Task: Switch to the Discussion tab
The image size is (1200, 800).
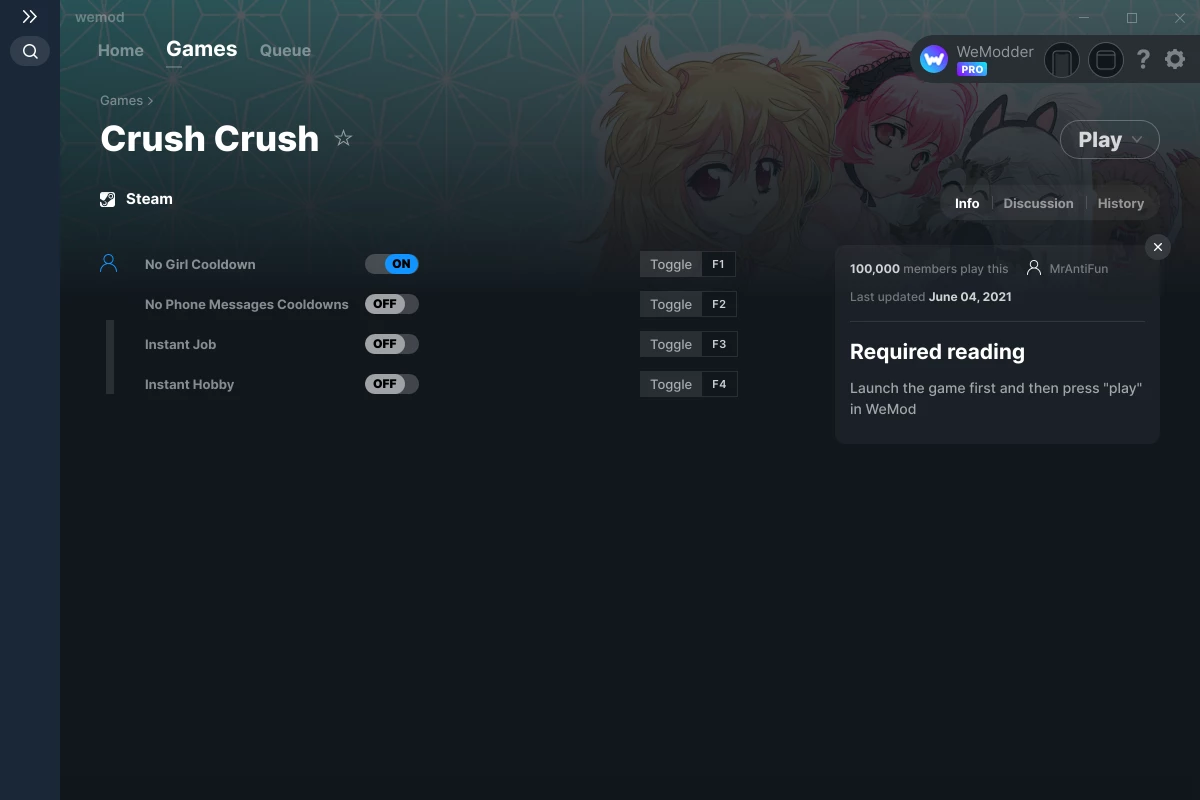Action: 1038,203
